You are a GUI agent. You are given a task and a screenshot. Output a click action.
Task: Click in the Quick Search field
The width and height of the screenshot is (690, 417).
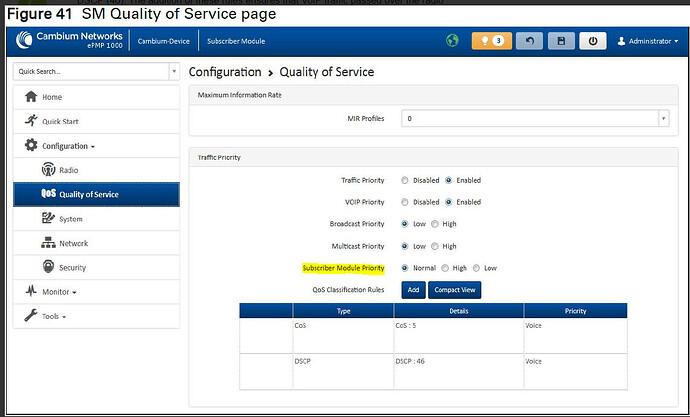[x=92, y=71]
